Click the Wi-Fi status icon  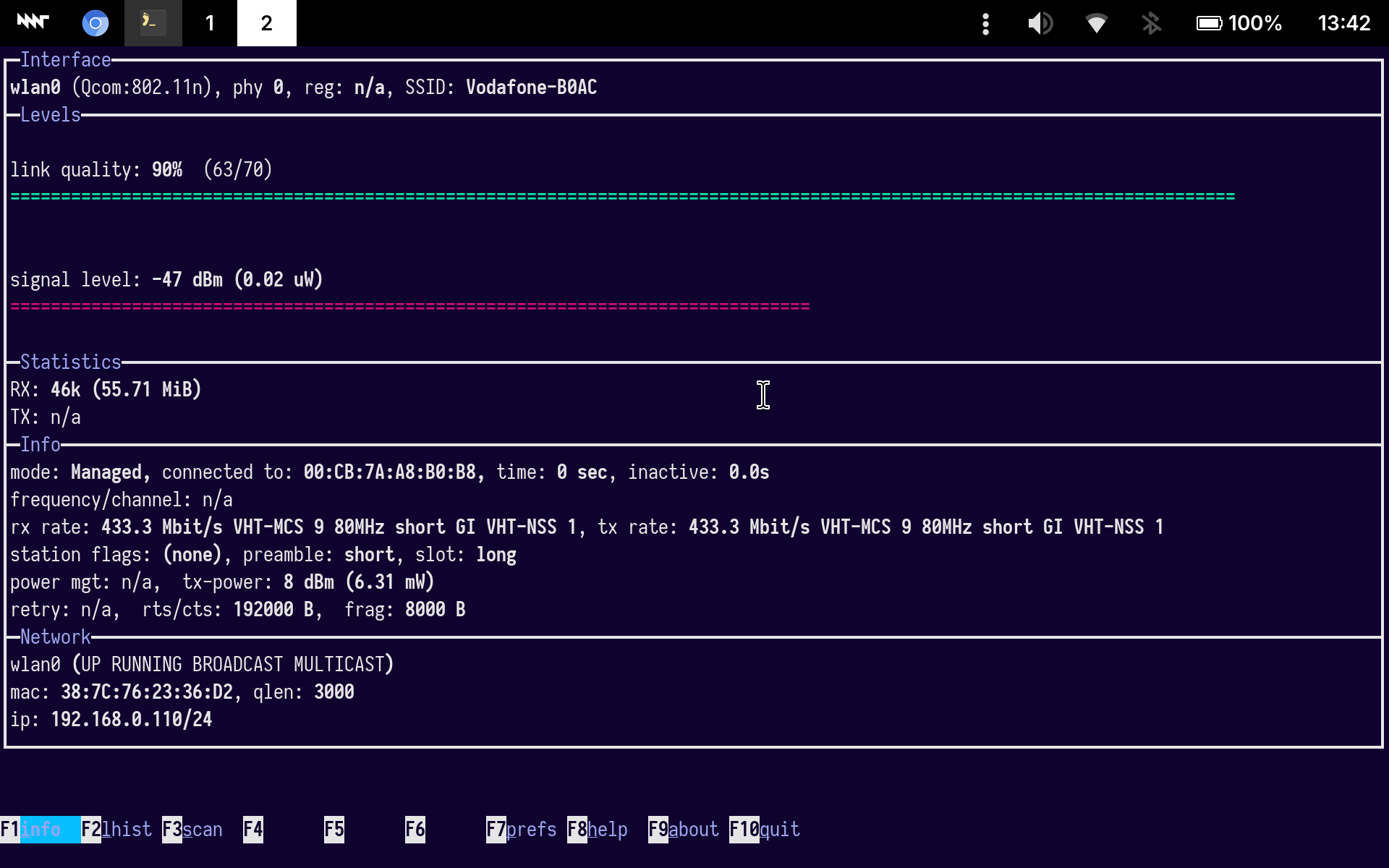point(1096,23)
